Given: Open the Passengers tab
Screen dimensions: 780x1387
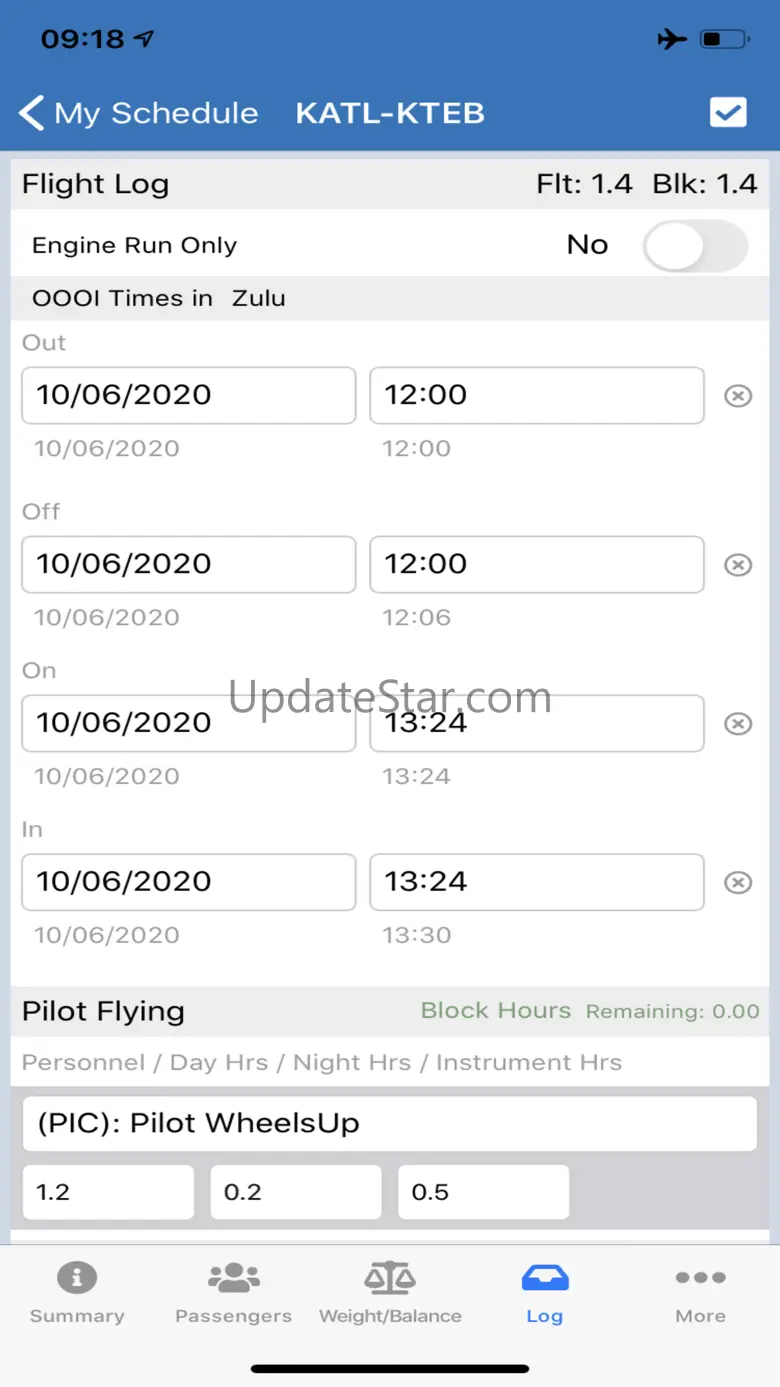Looking at the screenshot, I should [x=233, y=1293].
